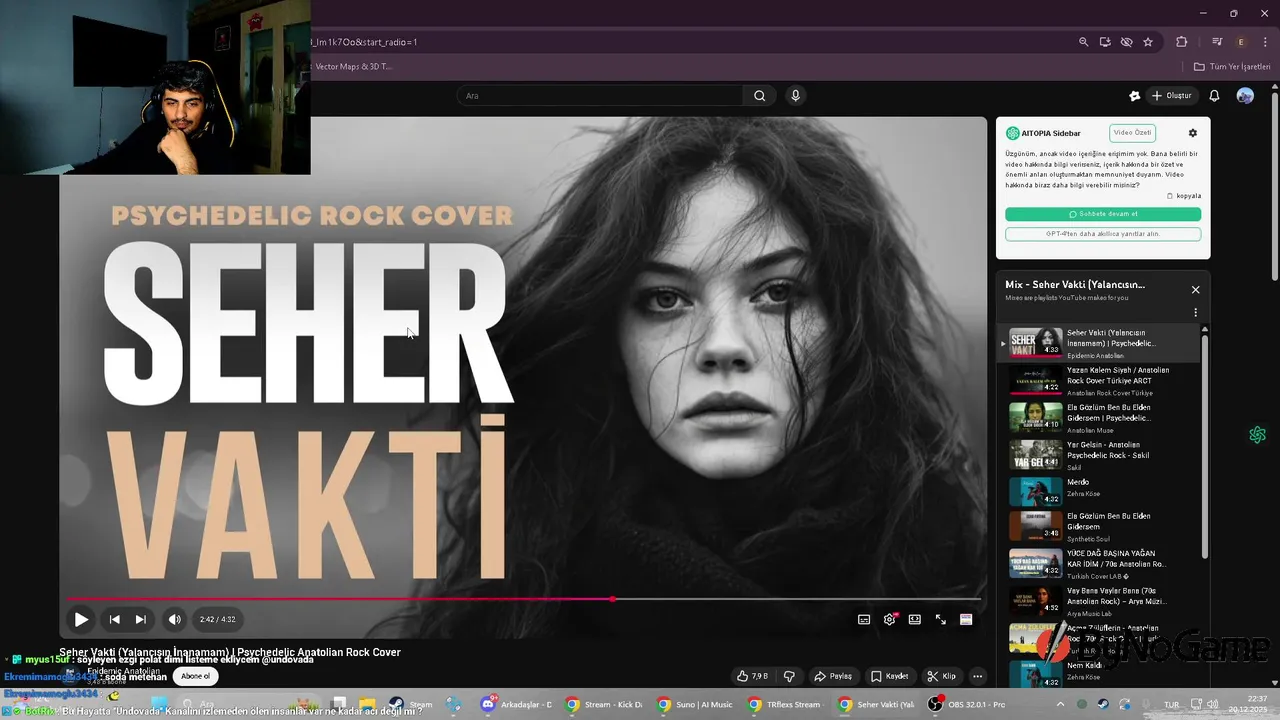
Task: Click Sohbete devam et green button
Action: 1103,214
